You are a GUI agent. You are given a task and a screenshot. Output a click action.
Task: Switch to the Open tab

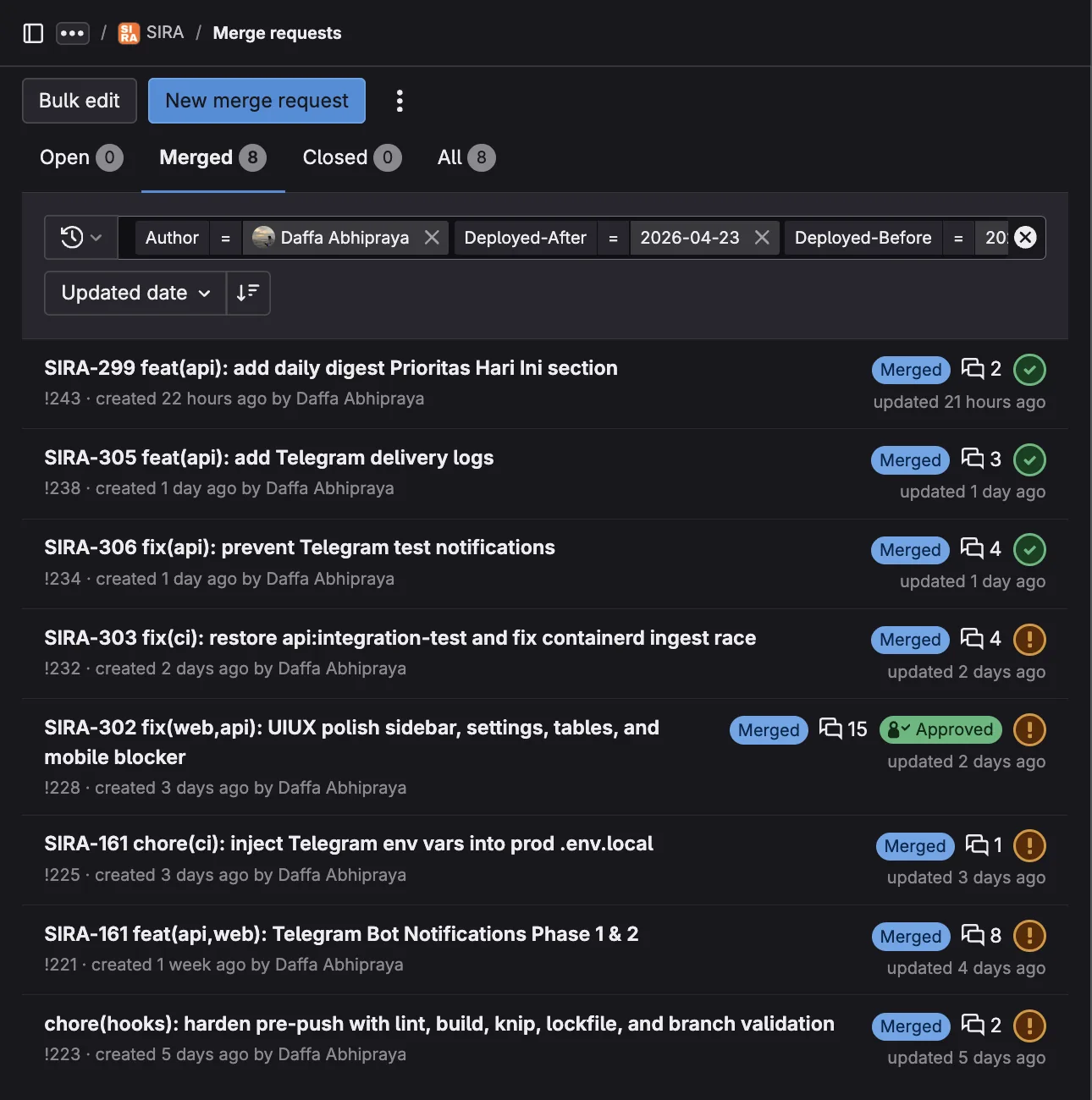pyautogui.click(x=81, y=157)
